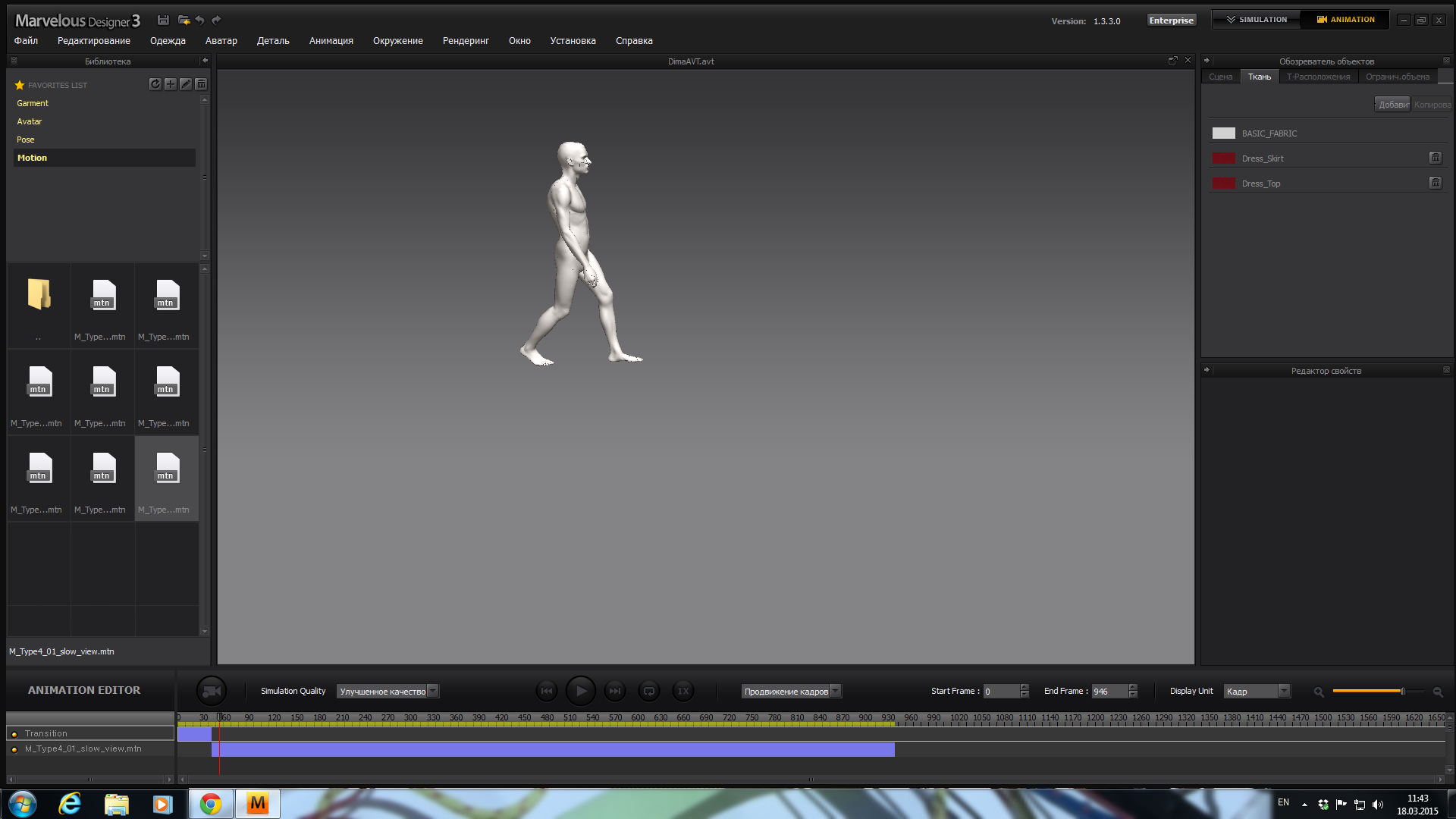Switch to the Сцена tab

(x=1220, y=77)
